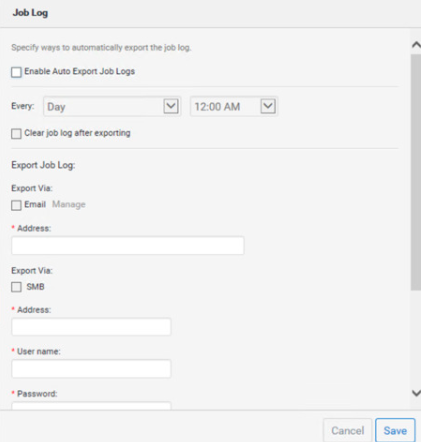
Task: Click the Password input field
Action: click(x=91, y=406)
